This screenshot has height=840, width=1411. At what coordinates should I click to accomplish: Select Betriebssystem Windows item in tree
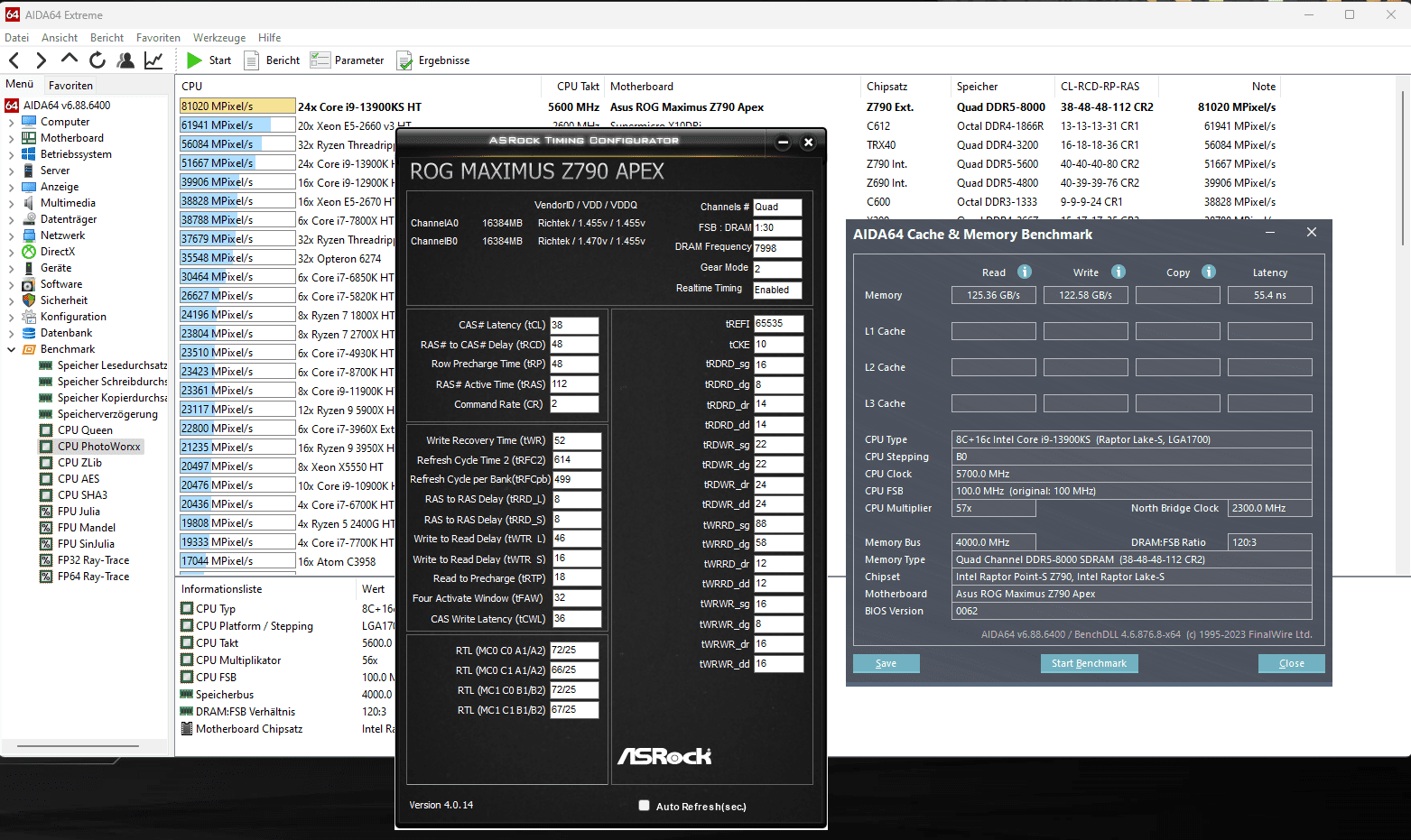(67, 154)
